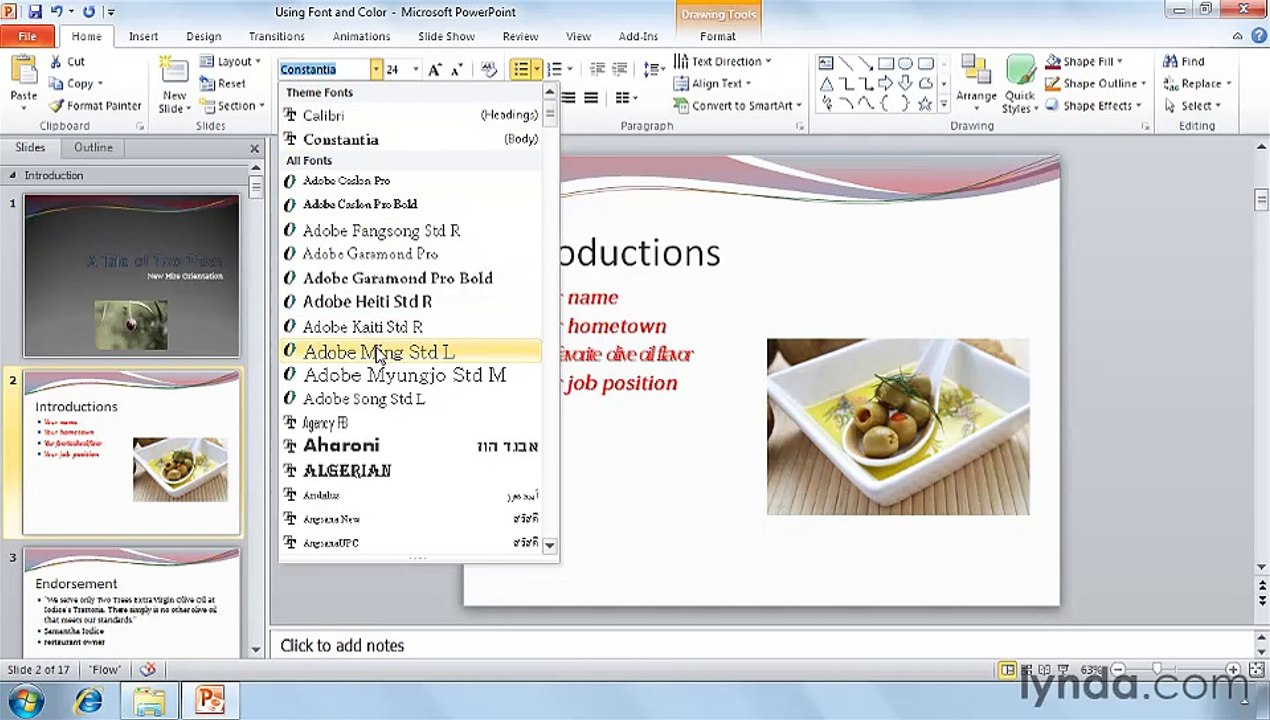Image resolution: width=1270 pixels, height=720 pixels.
Task: Choose the Algerian font from list
Action: pos(410,470)
